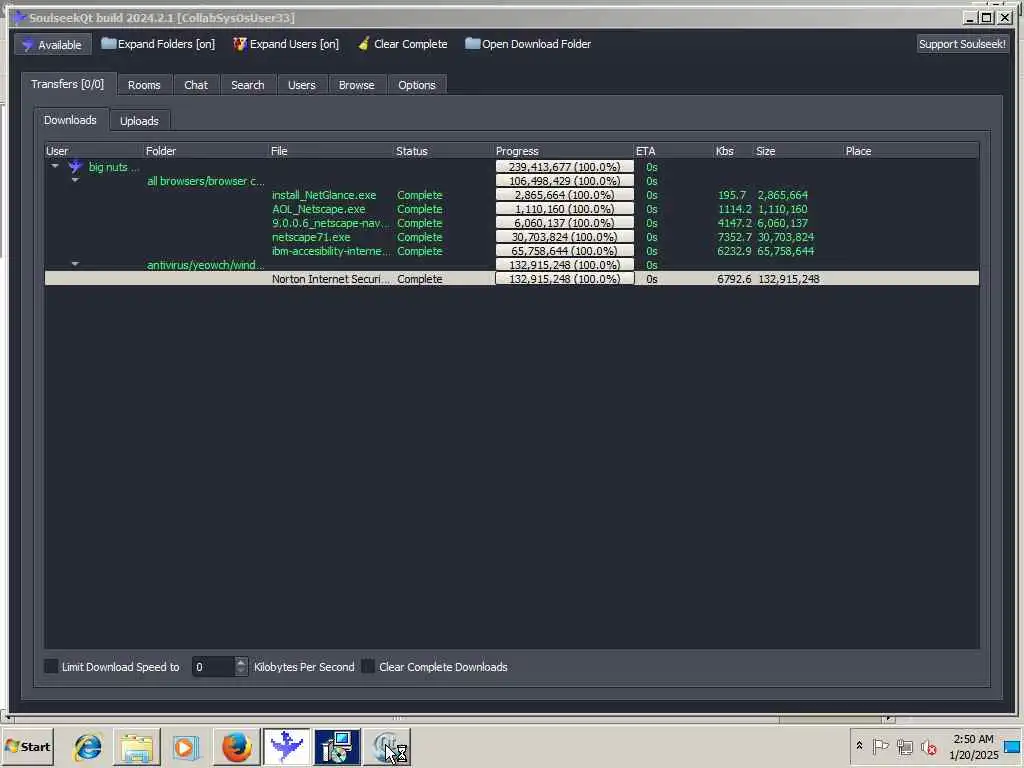The width and height of the screenshot is (1024, 768).
Task: Click the Show Desktop button
Action: coord(1013,746)
